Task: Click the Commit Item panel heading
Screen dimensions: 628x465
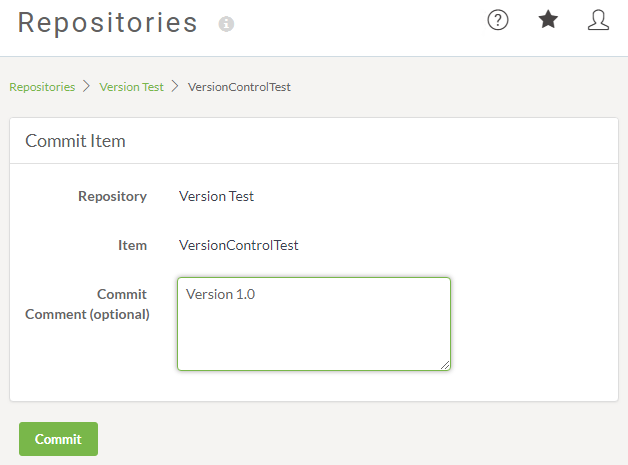Action: [75, 141]
